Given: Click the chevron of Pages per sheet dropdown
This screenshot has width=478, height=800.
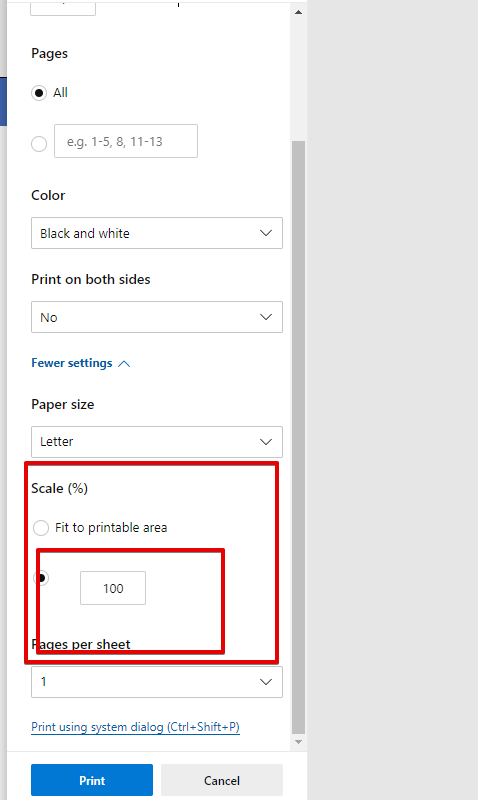Looking at the screenshot, I should (x=266, y=682).
